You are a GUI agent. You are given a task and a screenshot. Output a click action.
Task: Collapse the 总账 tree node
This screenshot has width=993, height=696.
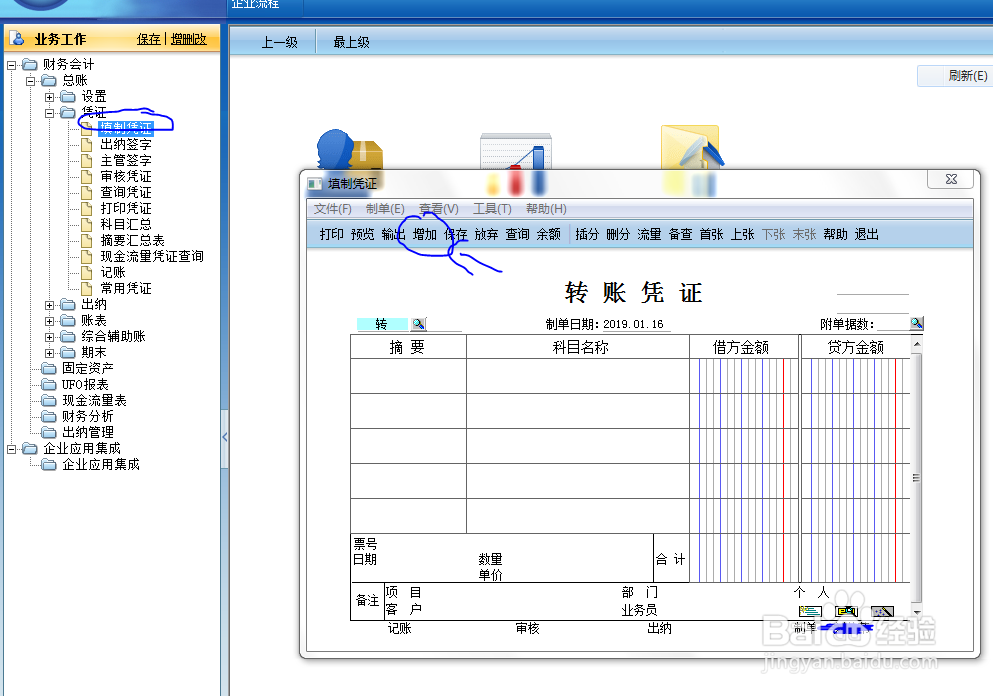(x=30, y=81)
